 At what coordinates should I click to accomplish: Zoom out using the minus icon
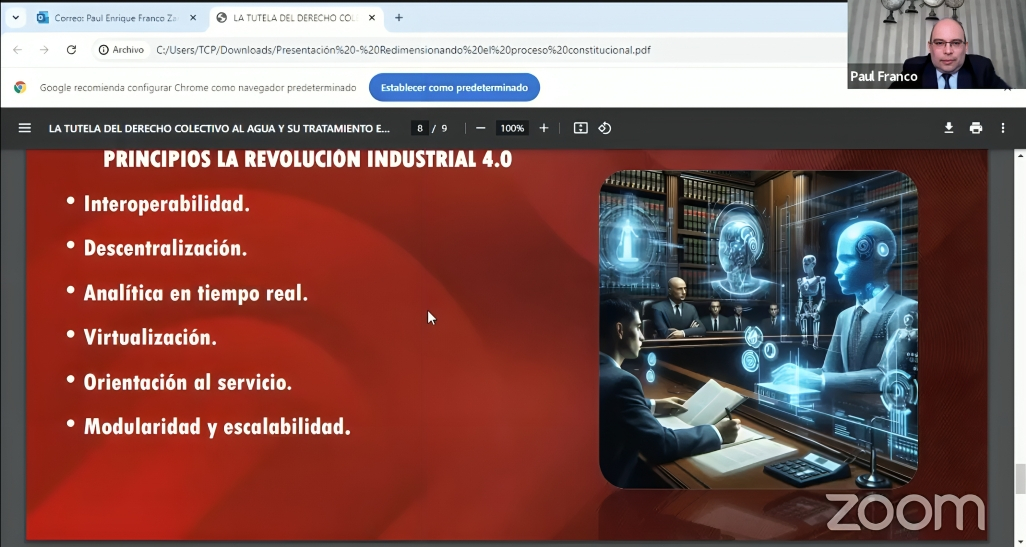481,128
